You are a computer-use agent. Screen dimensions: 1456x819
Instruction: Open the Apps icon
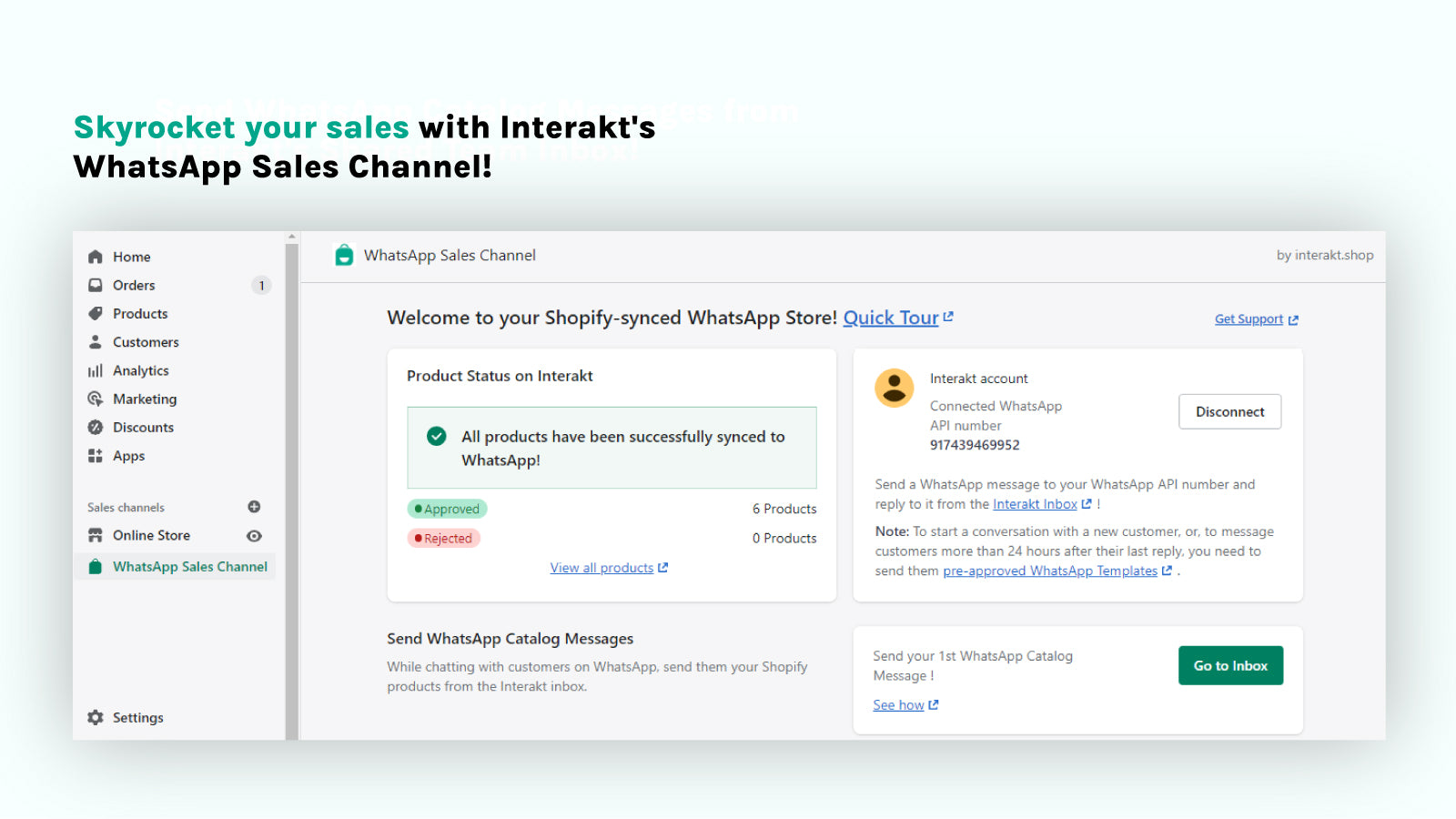(96, 456)
